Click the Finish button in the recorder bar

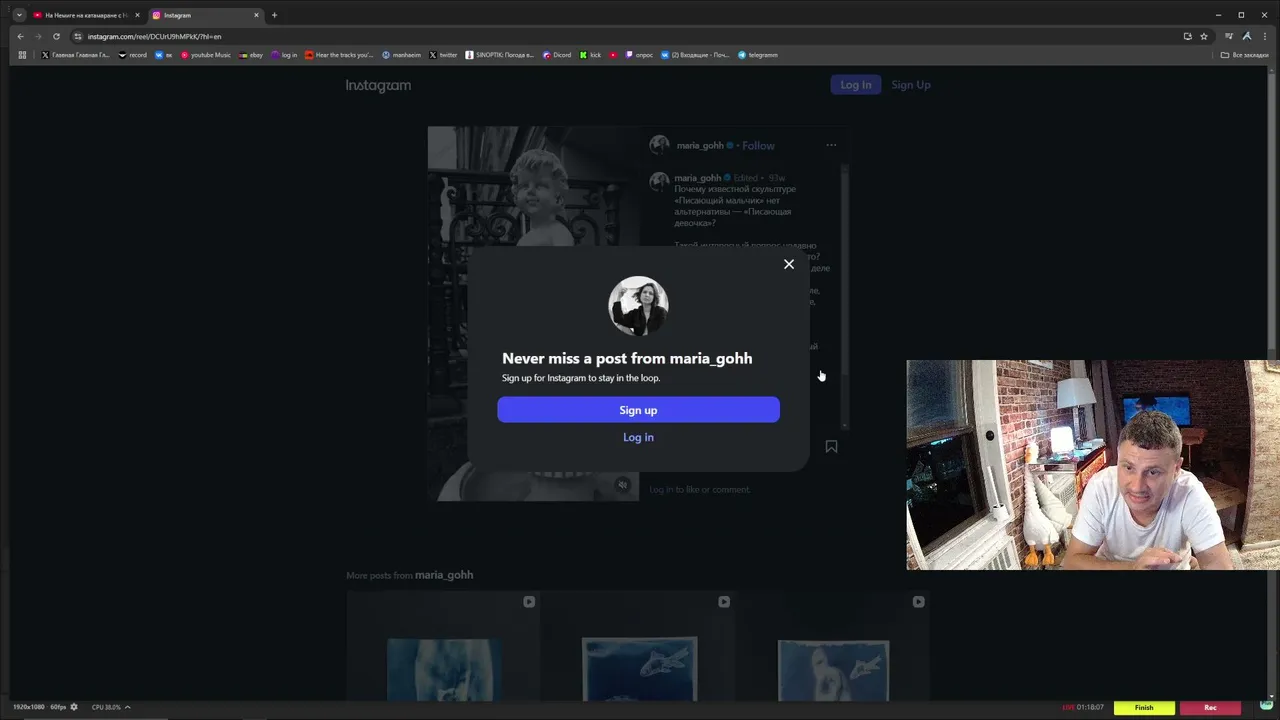[1144, 707]
